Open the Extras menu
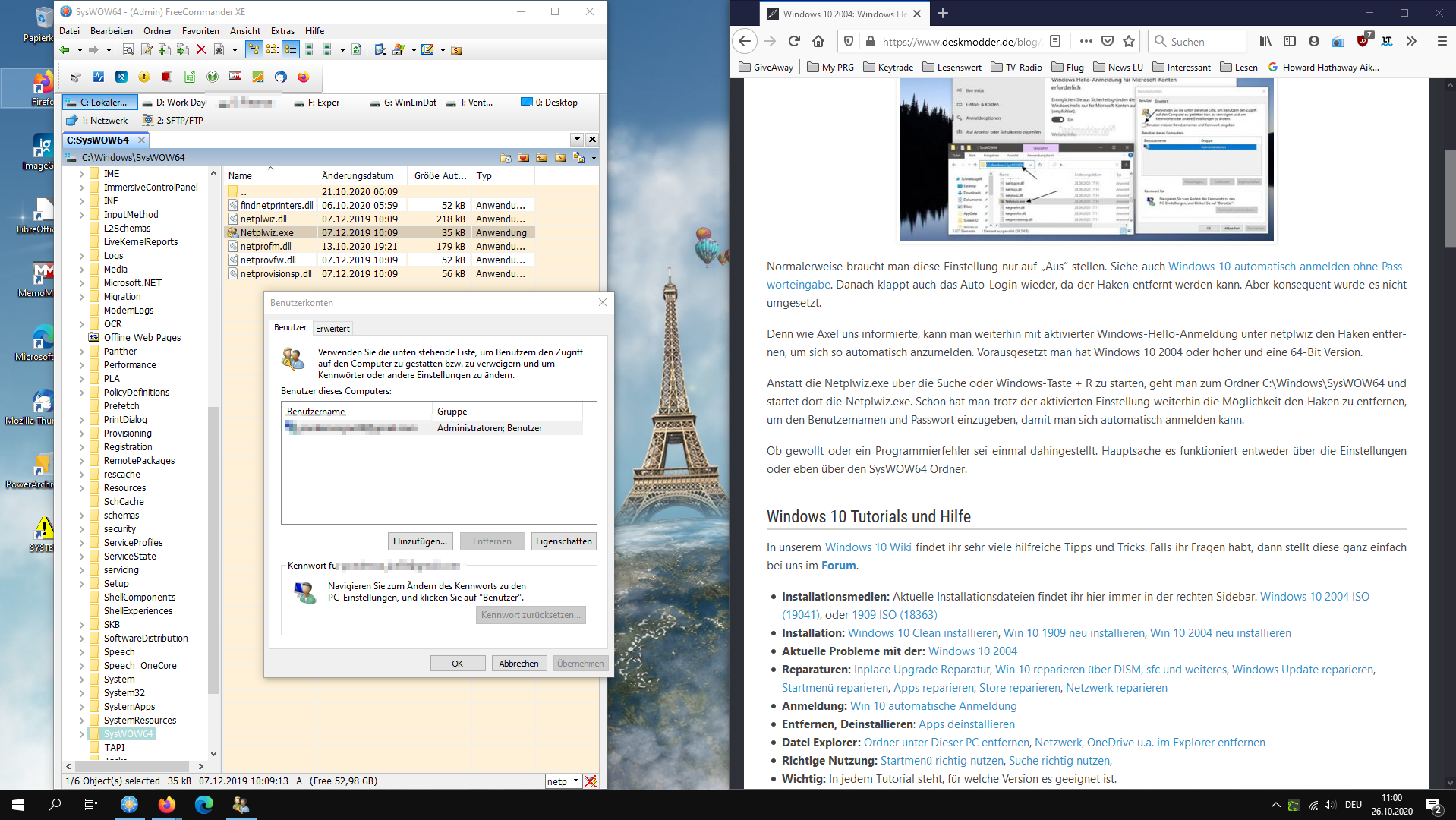The width and height of the screenshot is (1456, 820). coord(282,31)
